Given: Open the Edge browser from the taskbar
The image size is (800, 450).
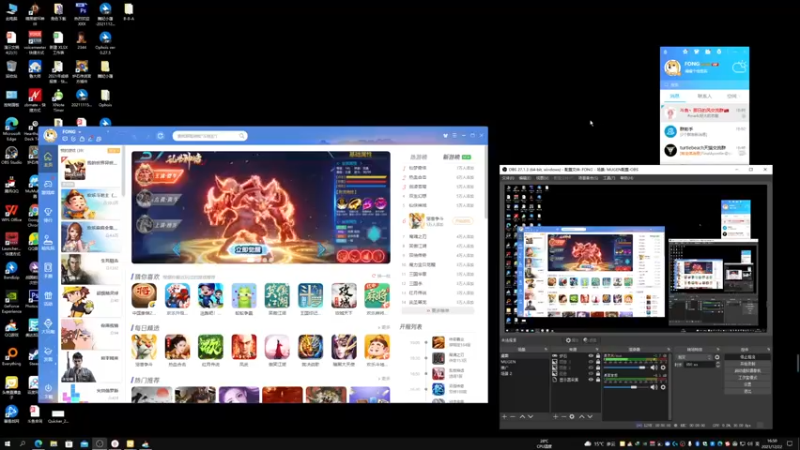Looking at the screenshot, I should [38, 444].
